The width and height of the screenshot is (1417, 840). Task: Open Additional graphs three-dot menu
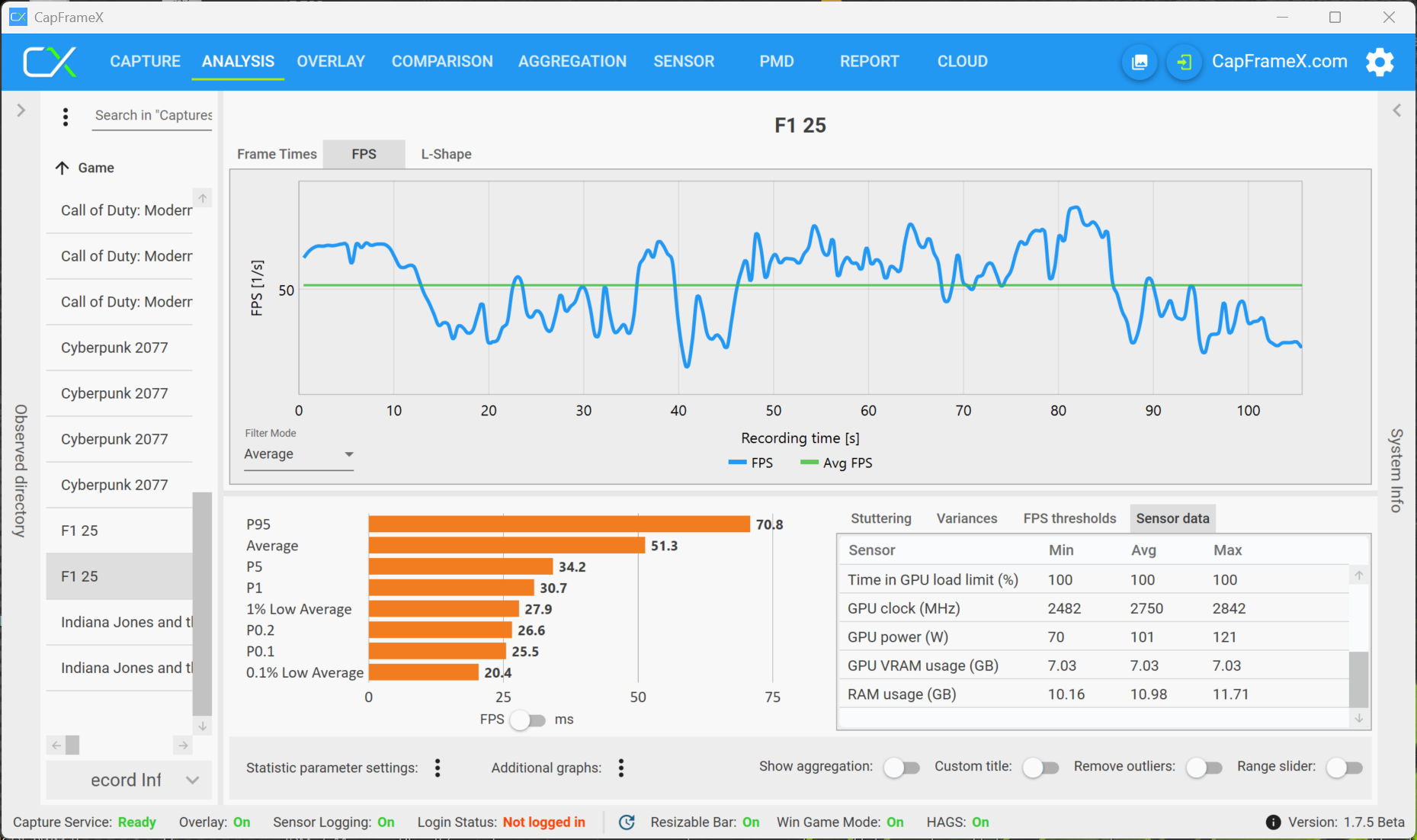click(x=621, y=768)
